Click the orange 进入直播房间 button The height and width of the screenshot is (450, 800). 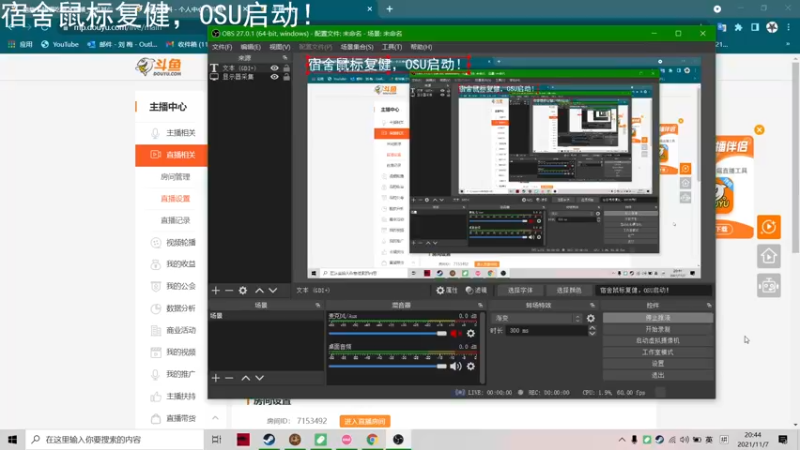click(365, 421)
